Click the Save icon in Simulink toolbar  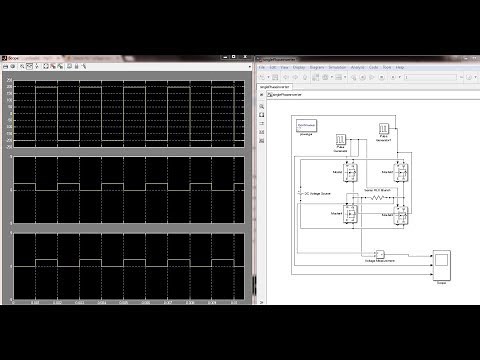click(x=275, y=77)
